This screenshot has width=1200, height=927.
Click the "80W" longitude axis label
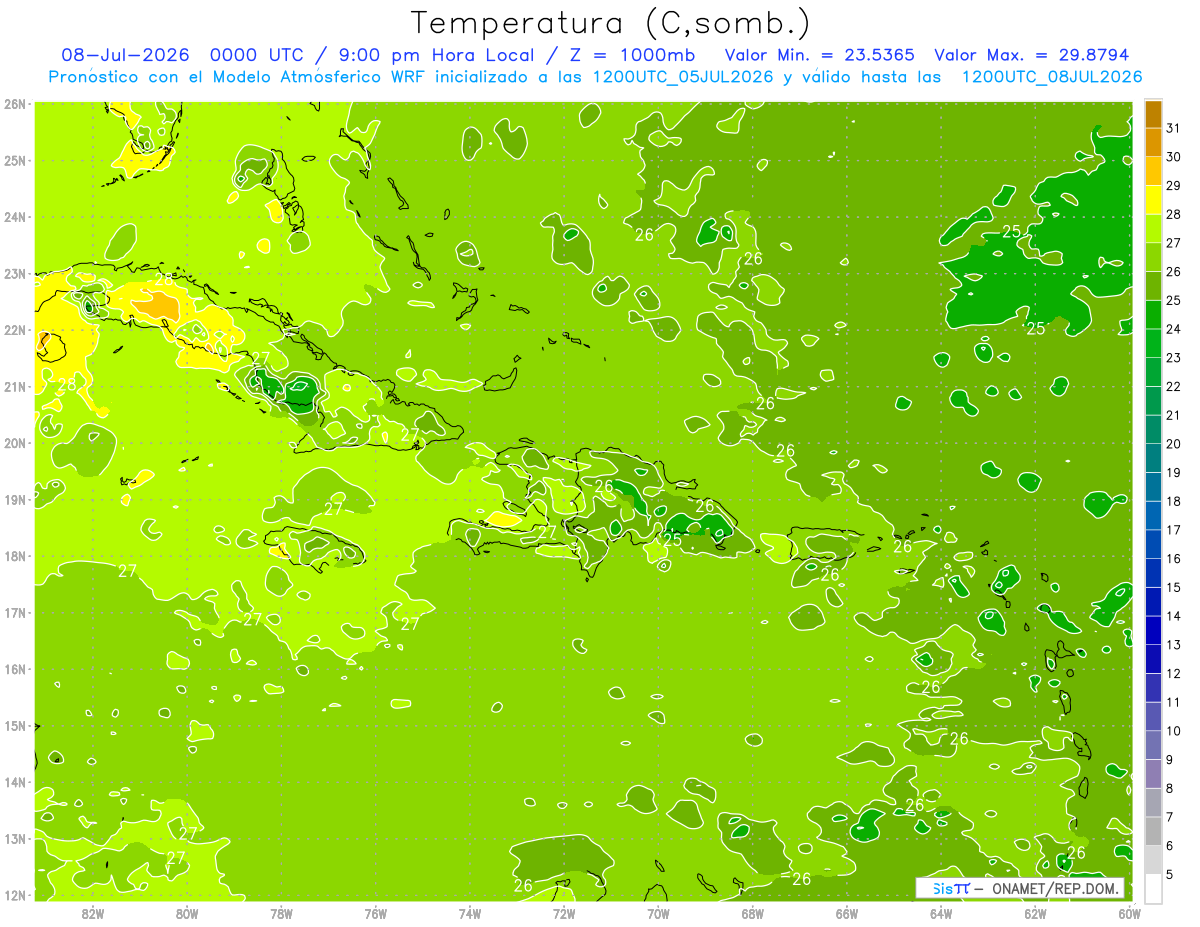point(187,913)
